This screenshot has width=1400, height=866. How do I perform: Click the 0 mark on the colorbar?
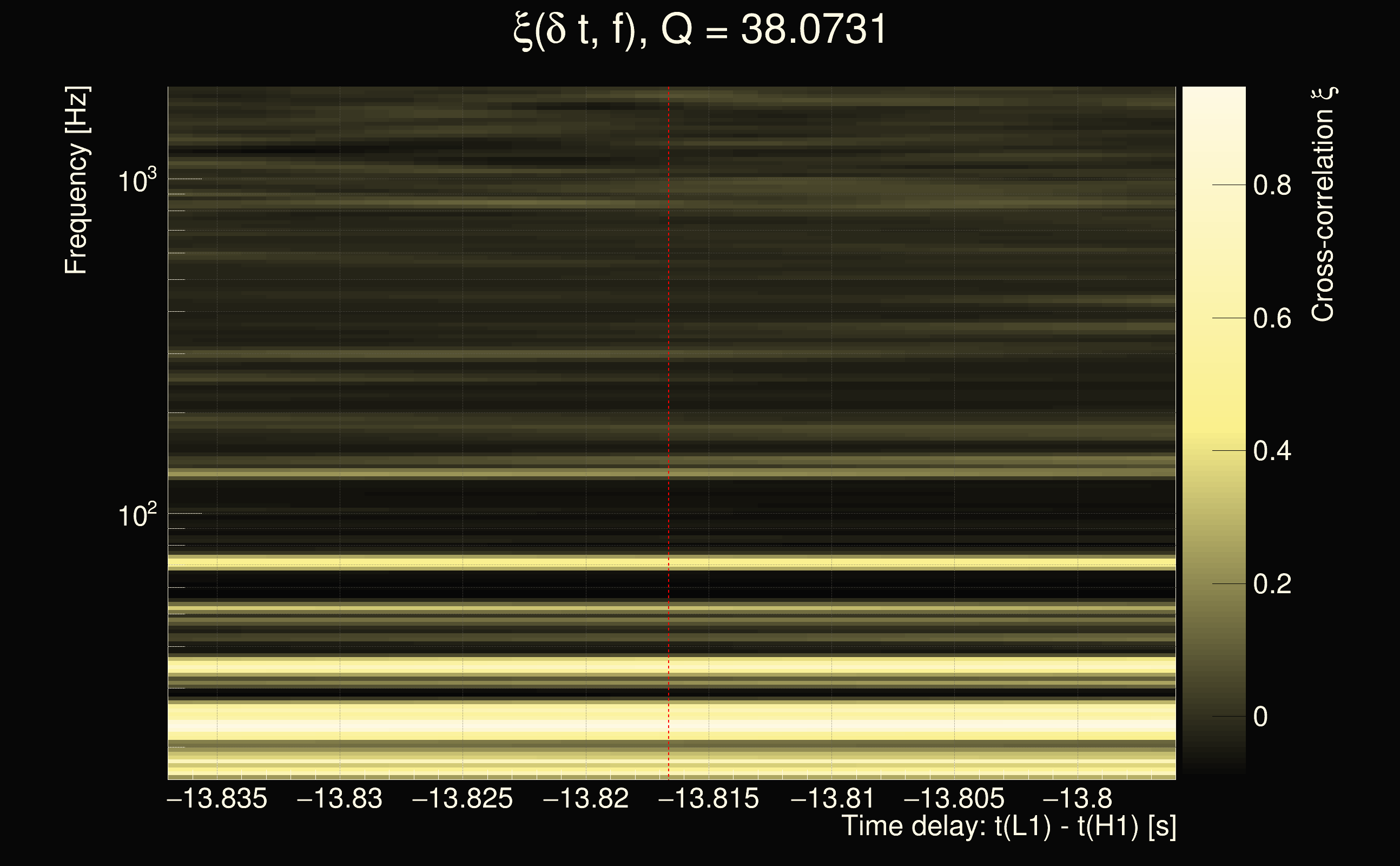click(x=1260, y=717)
